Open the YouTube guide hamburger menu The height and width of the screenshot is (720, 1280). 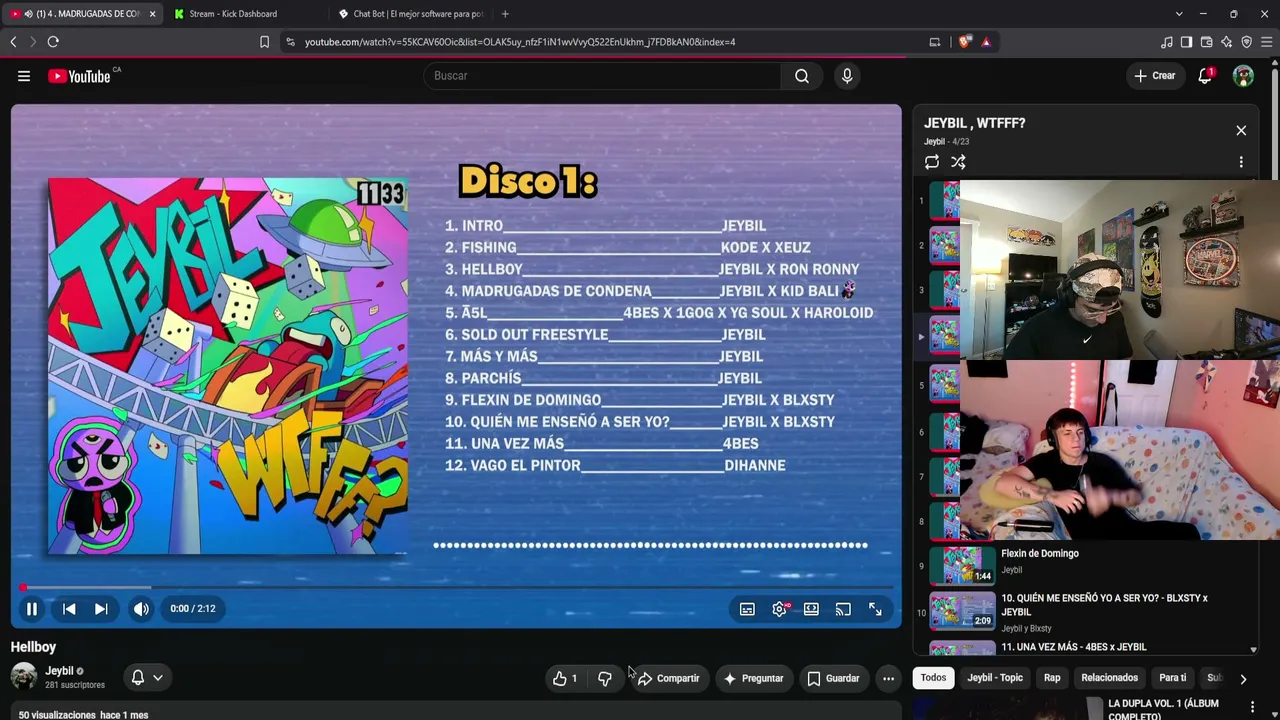pos(24,76)
